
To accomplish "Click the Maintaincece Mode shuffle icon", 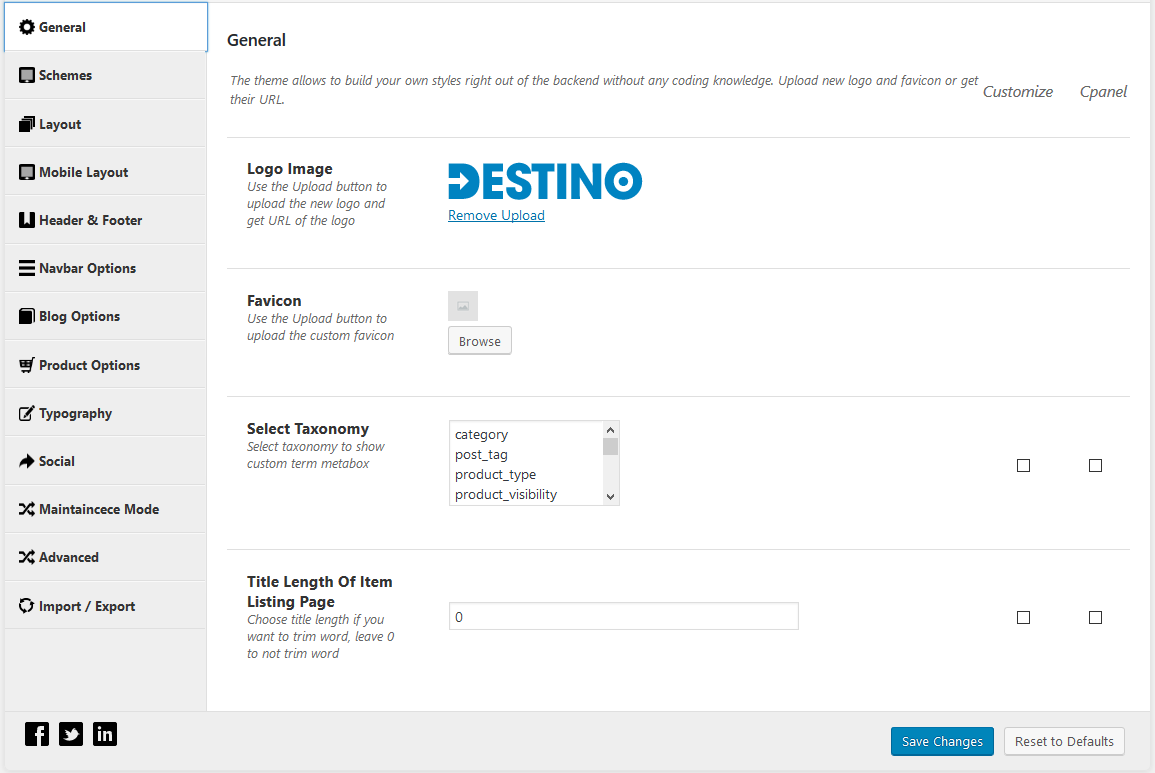I will tap(27, 509).
